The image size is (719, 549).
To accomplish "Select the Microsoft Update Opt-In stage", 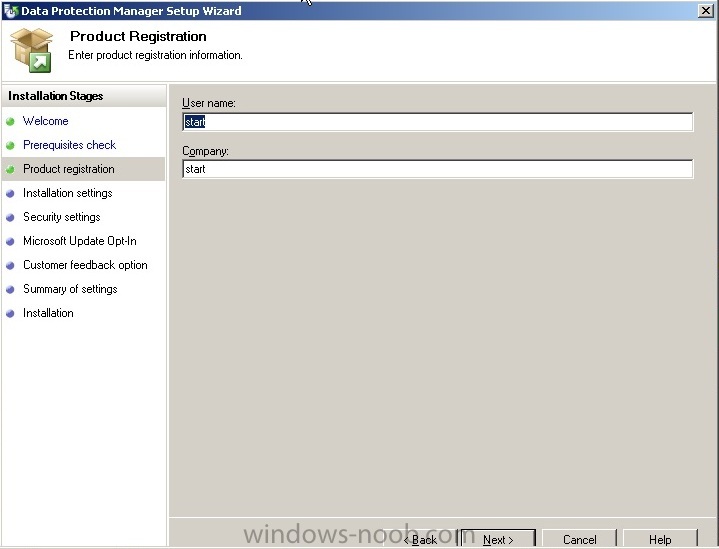I will pos(80,241).
